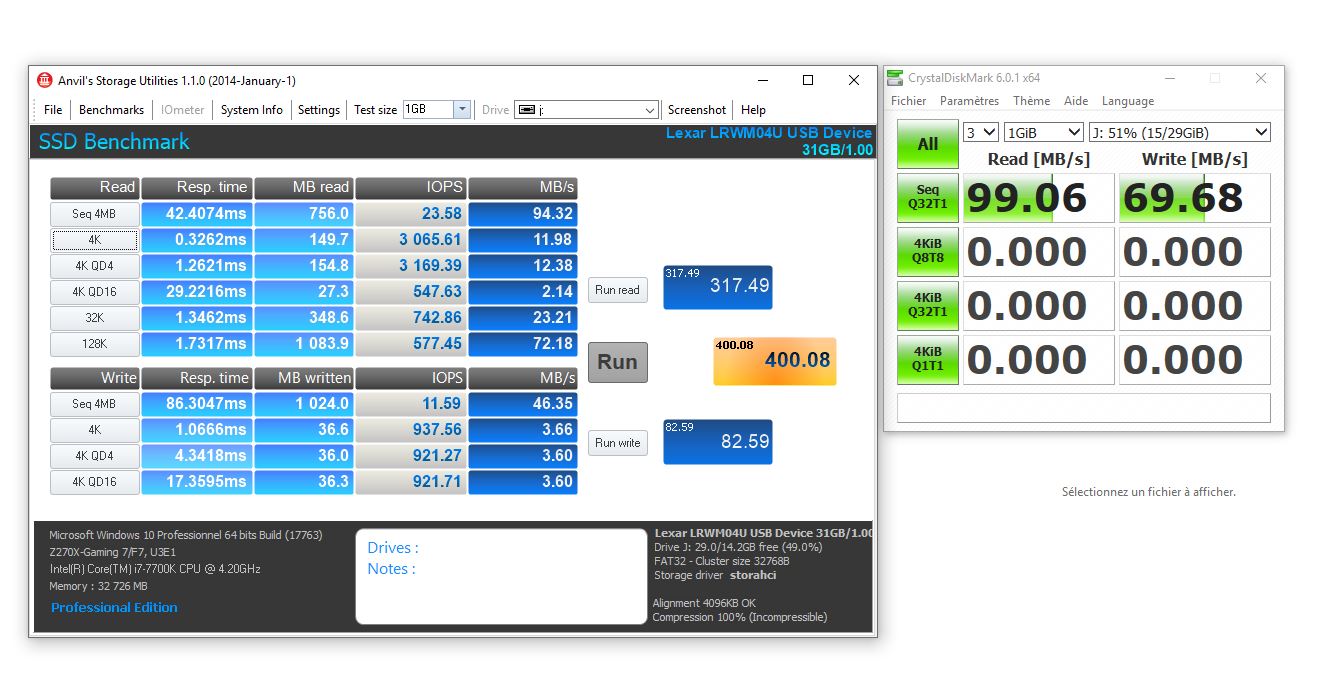Open the Drive selection dropdown in Anvil
This screenshot has height=698, width=1317.
tap(649, 110)
